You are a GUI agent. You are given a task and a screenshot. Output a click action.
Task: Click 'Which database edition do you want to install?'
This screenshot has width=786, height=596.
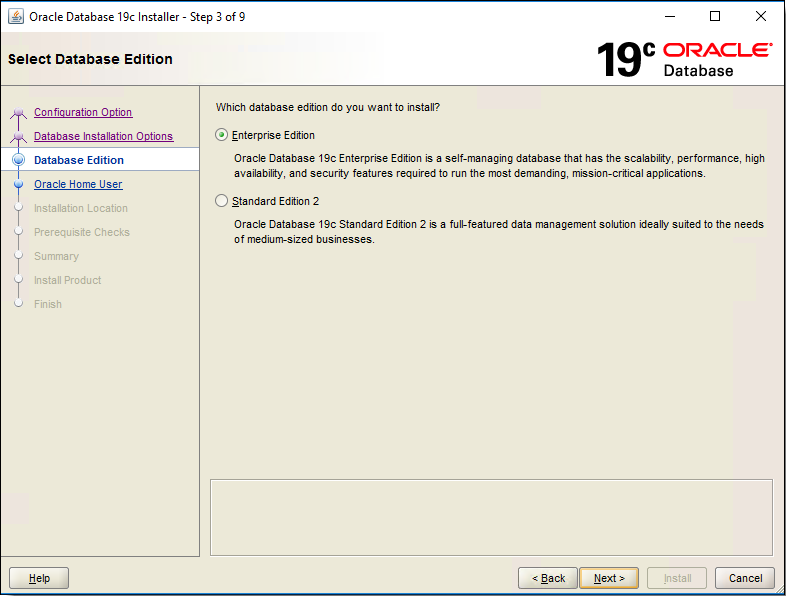pos(328,107)
